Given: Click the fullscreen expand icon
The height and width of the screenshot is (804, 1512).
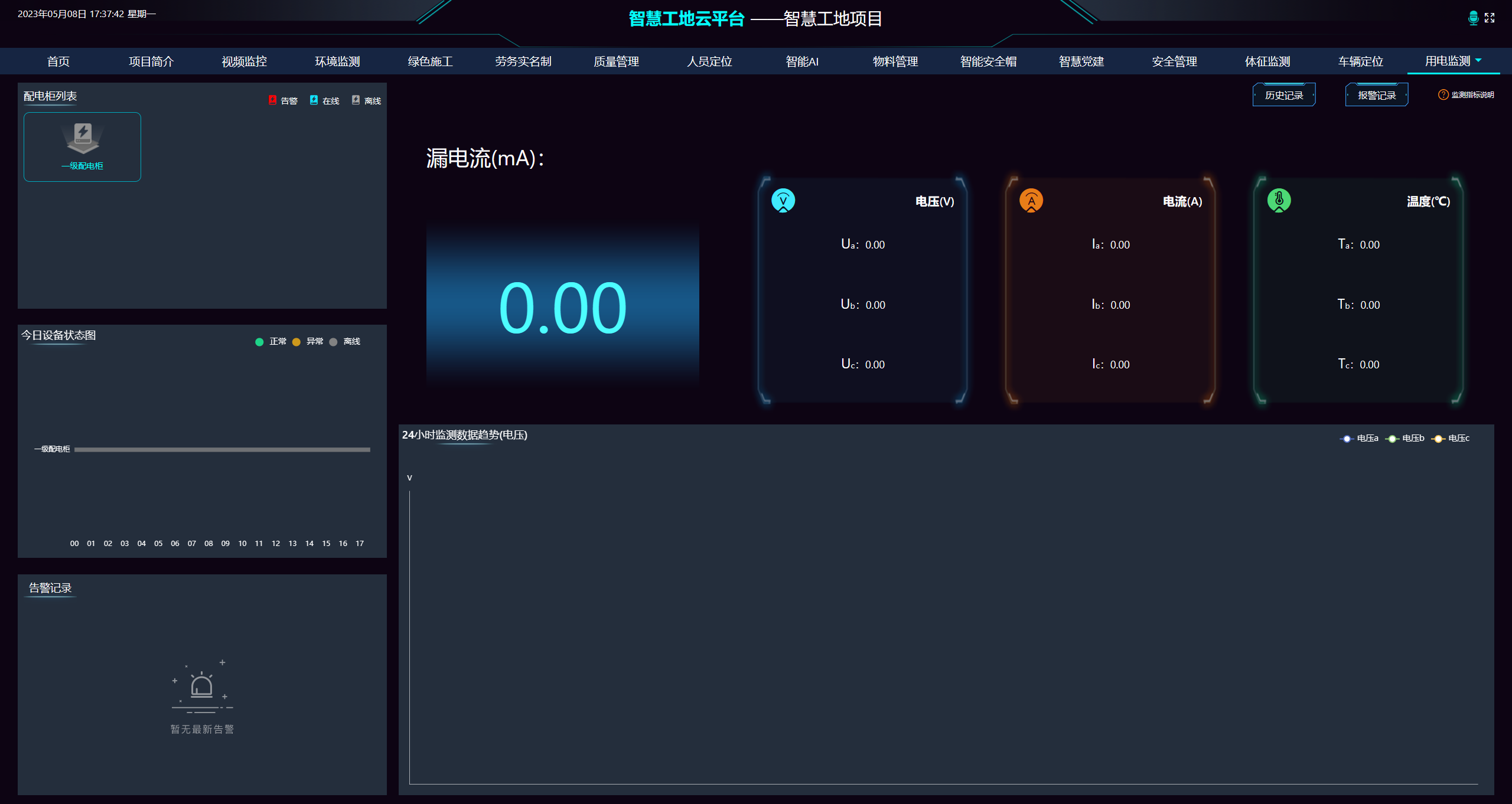Looking at the screenshot, I should 1490,18.
